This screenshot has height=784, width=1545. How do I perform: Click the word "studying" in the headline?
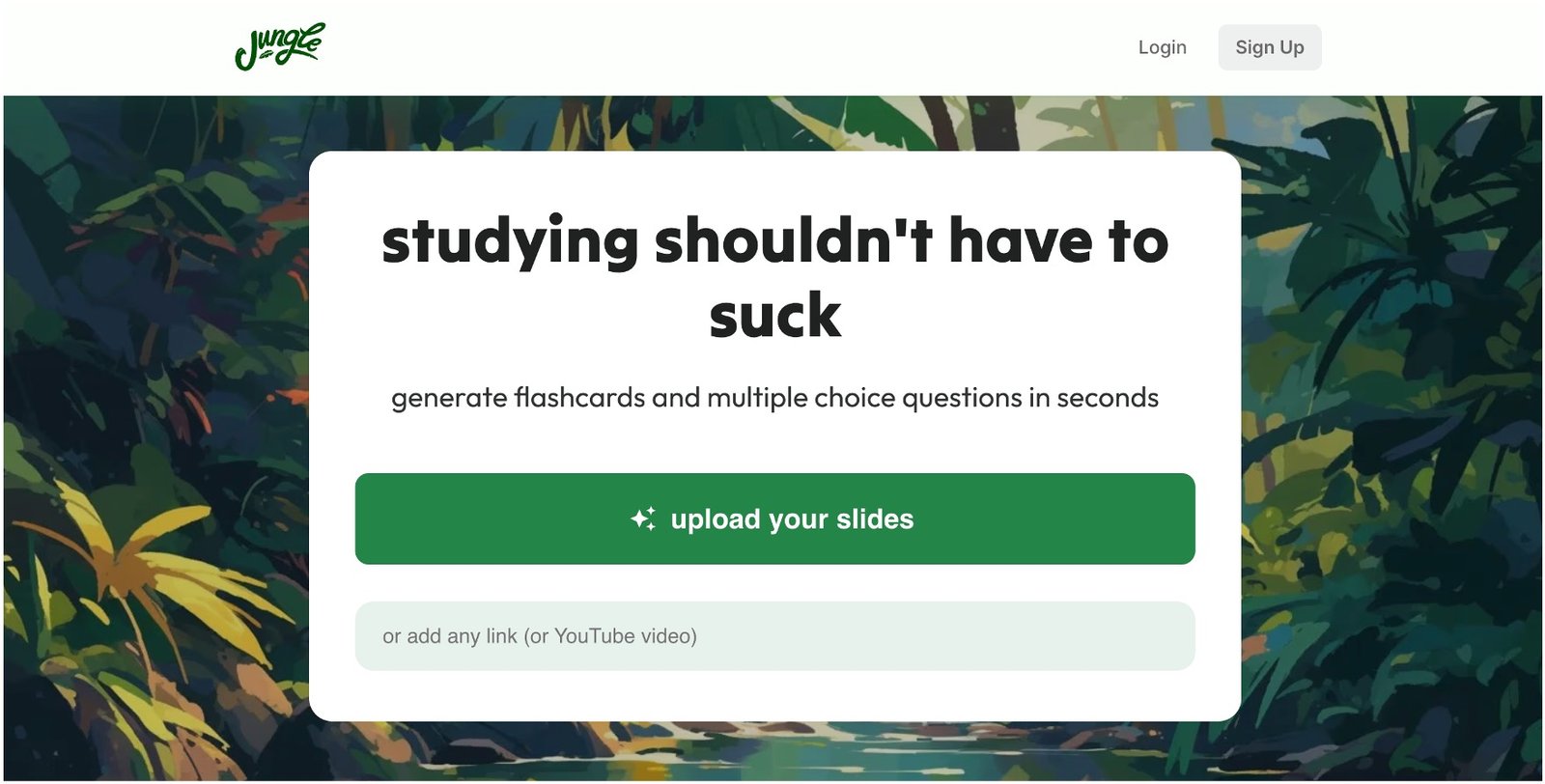point(510,242)
